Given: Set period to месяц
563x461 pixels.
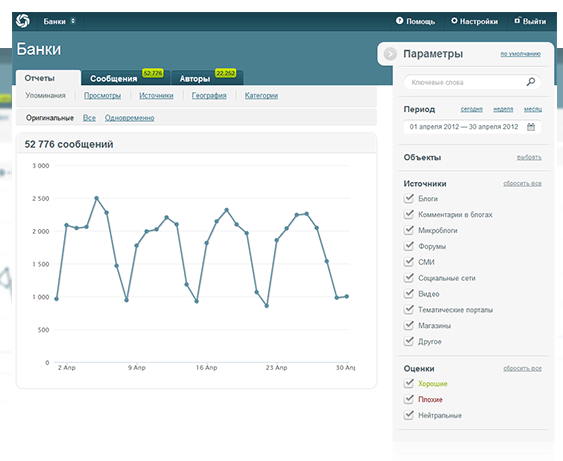Looking at the screenshot, I should (532, 109).
